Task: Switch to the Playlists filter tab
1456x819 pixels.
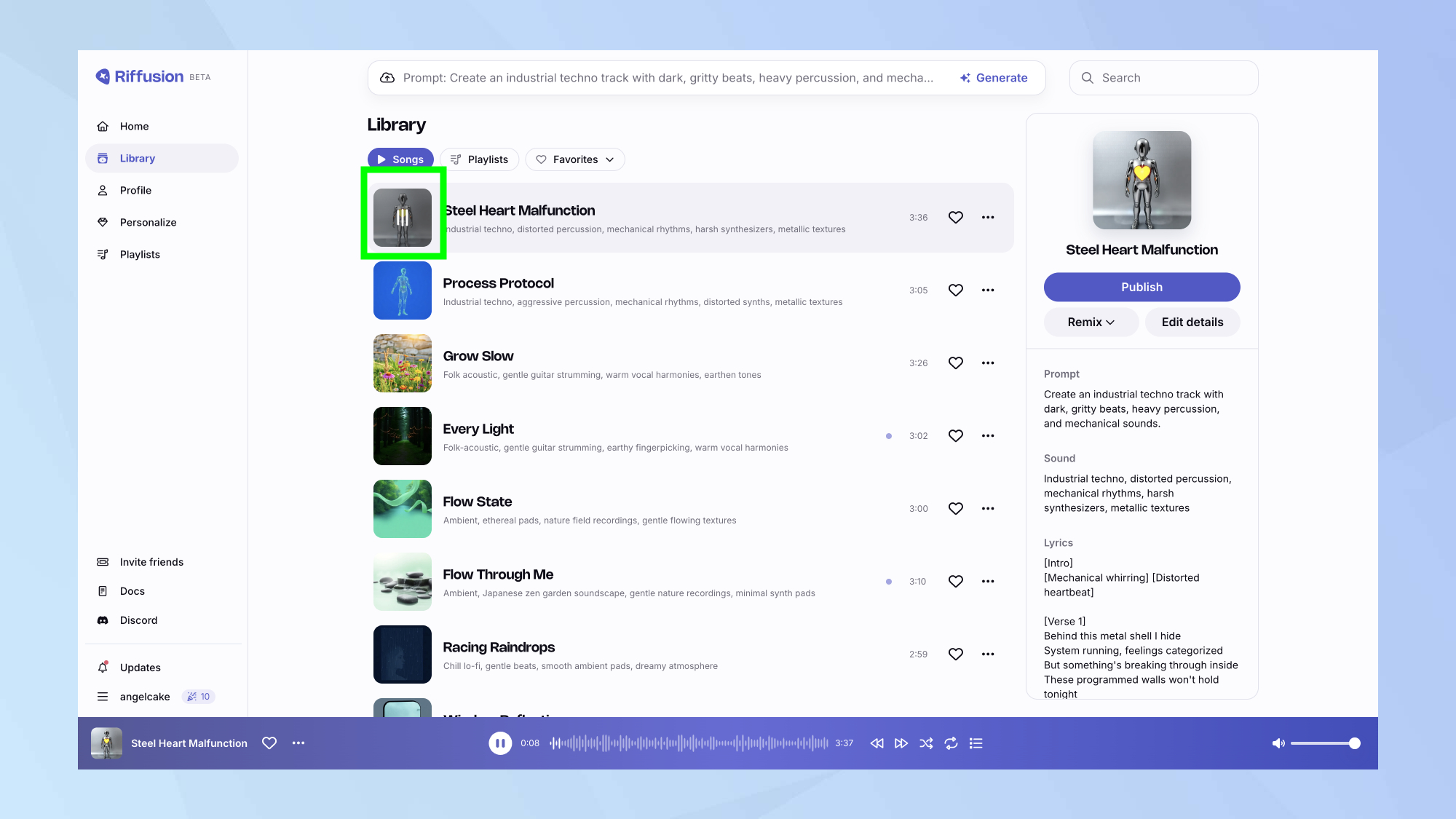Action: tap(479, 159)
